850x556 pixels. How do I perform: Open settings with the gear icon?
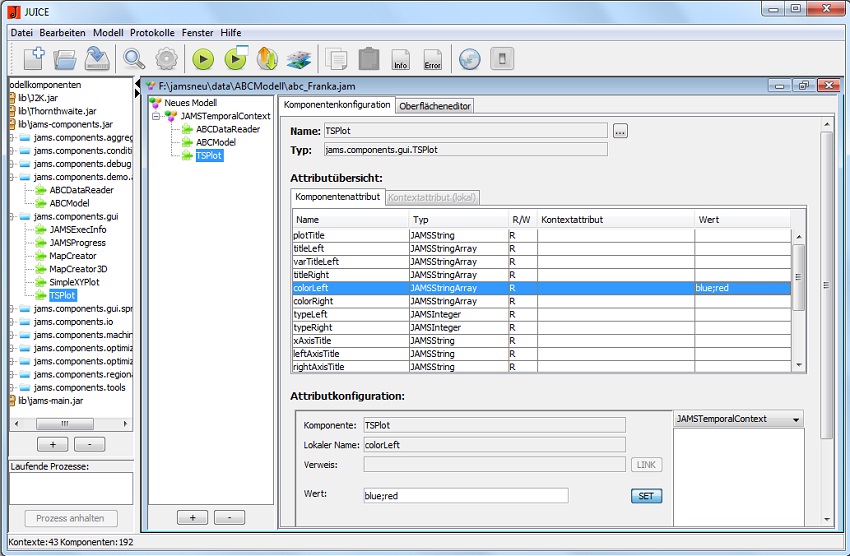166,59
